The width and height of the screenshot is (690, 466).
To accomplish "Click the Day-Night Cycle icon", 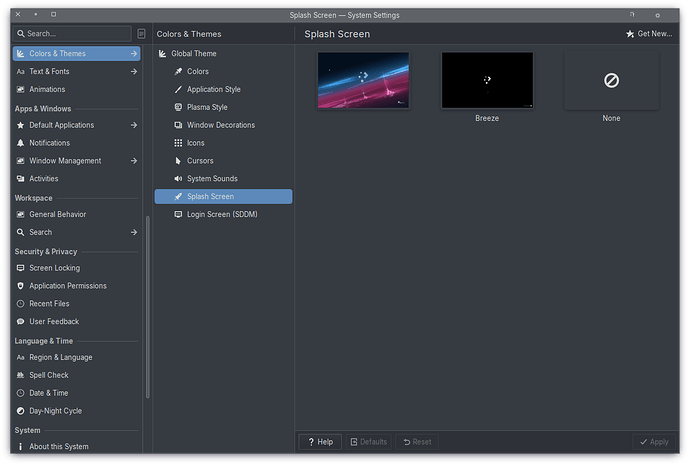I will (20, 411).
